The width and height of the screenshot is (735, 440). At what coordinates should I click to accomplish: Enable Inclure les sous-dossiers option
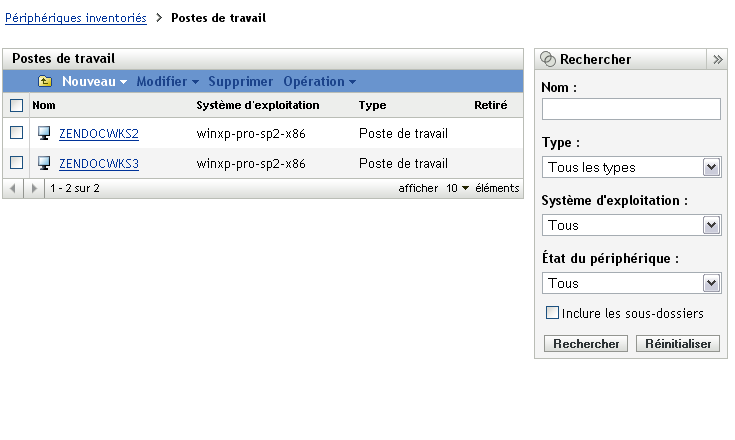click(x=552, y=313)
